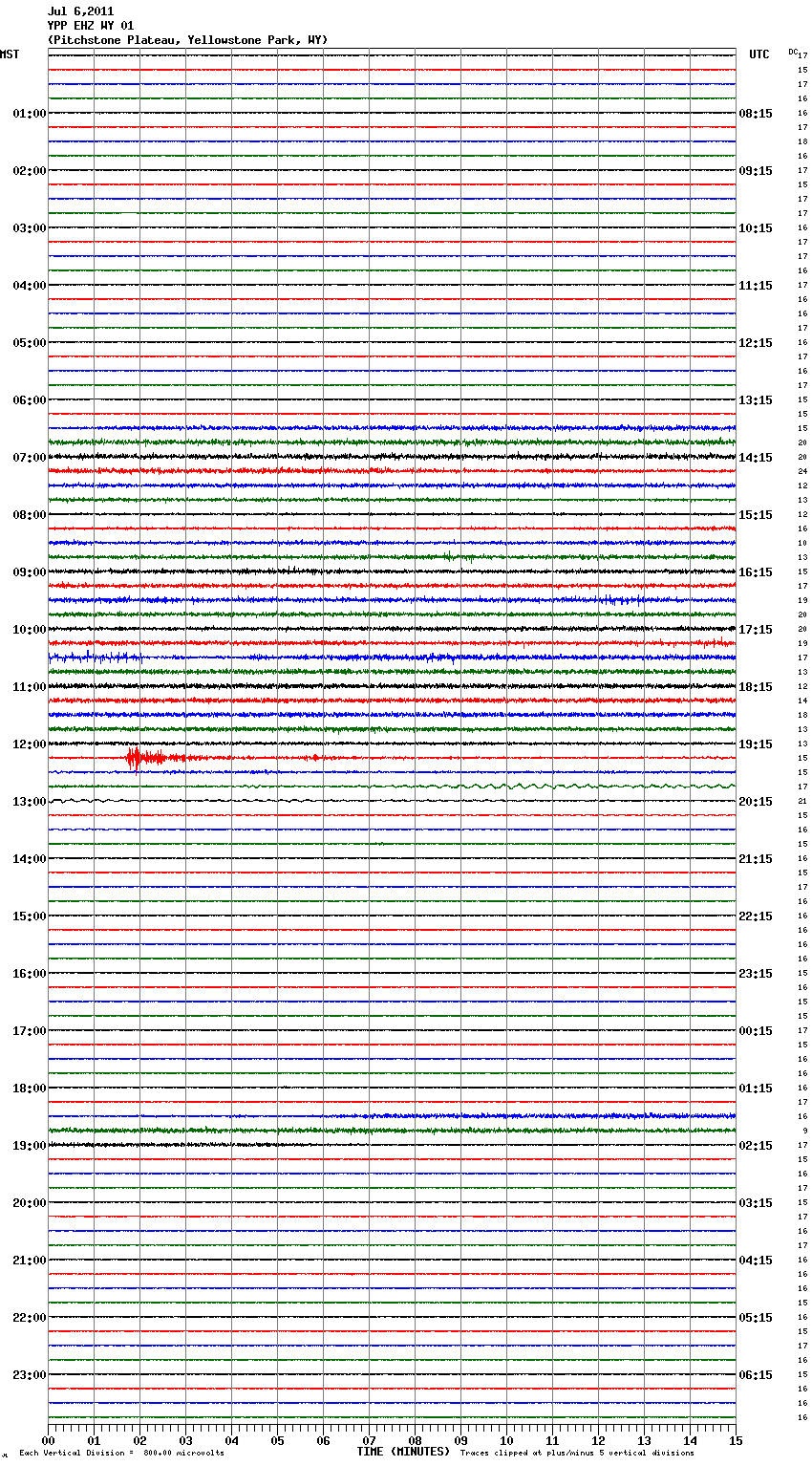Click the 09:15 UTC time label

(x=756, y=171)
